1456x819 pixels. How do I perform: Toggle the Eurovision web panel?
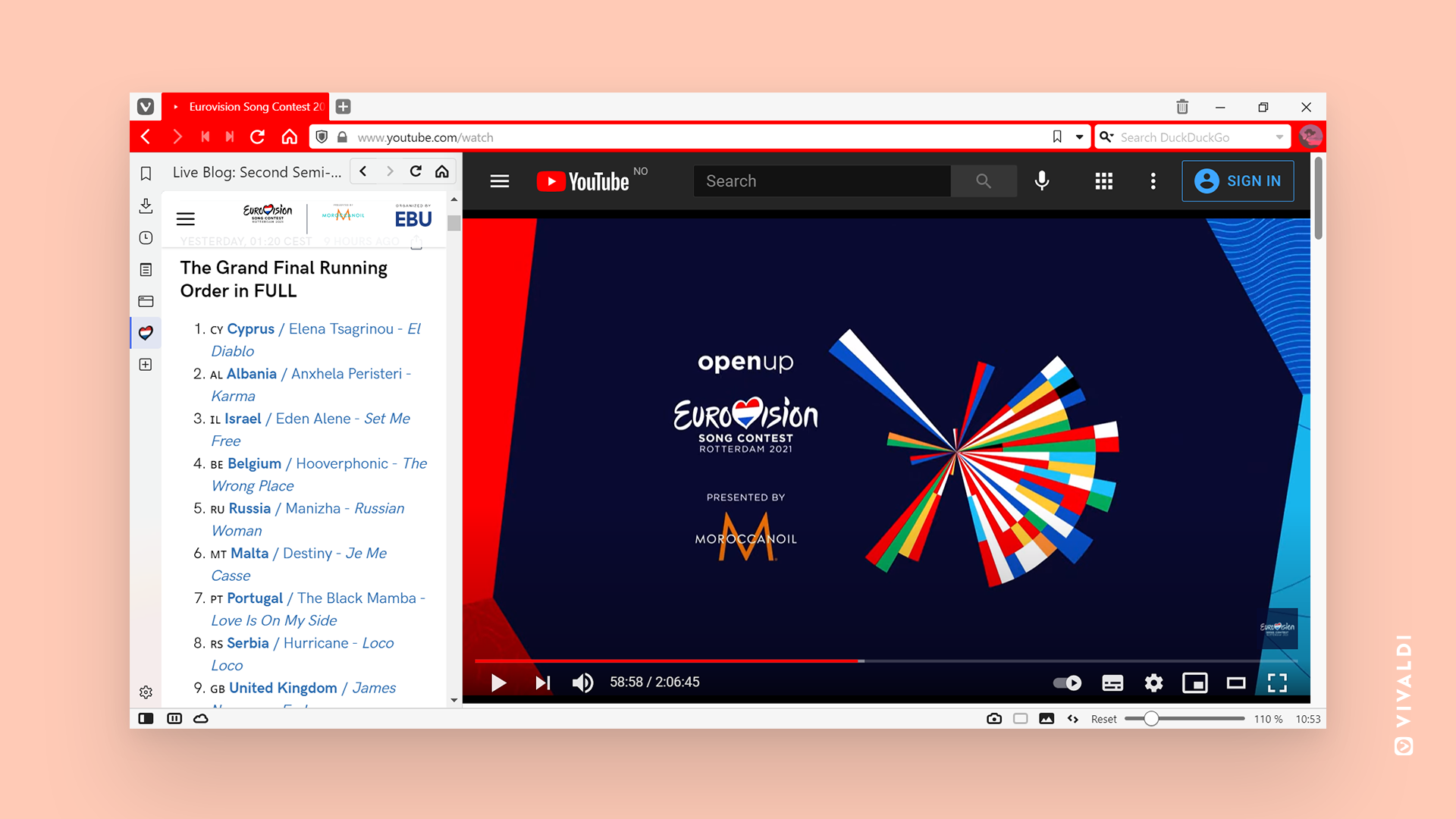146,333
